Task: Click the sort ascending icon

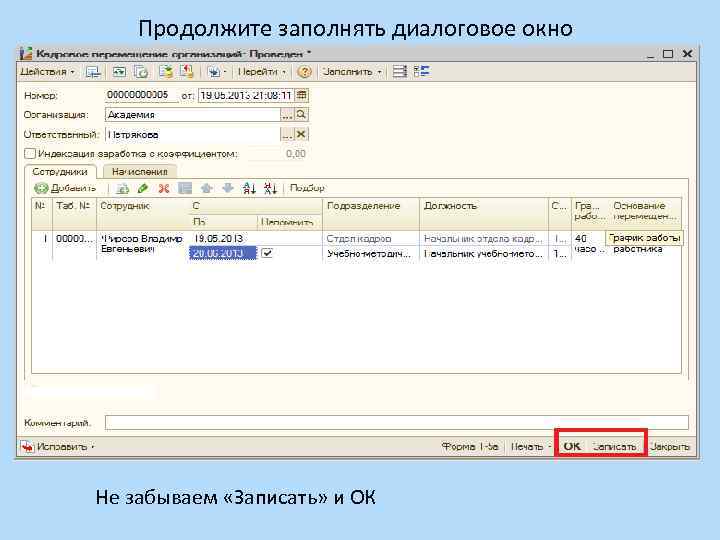Action: [249, 188]
